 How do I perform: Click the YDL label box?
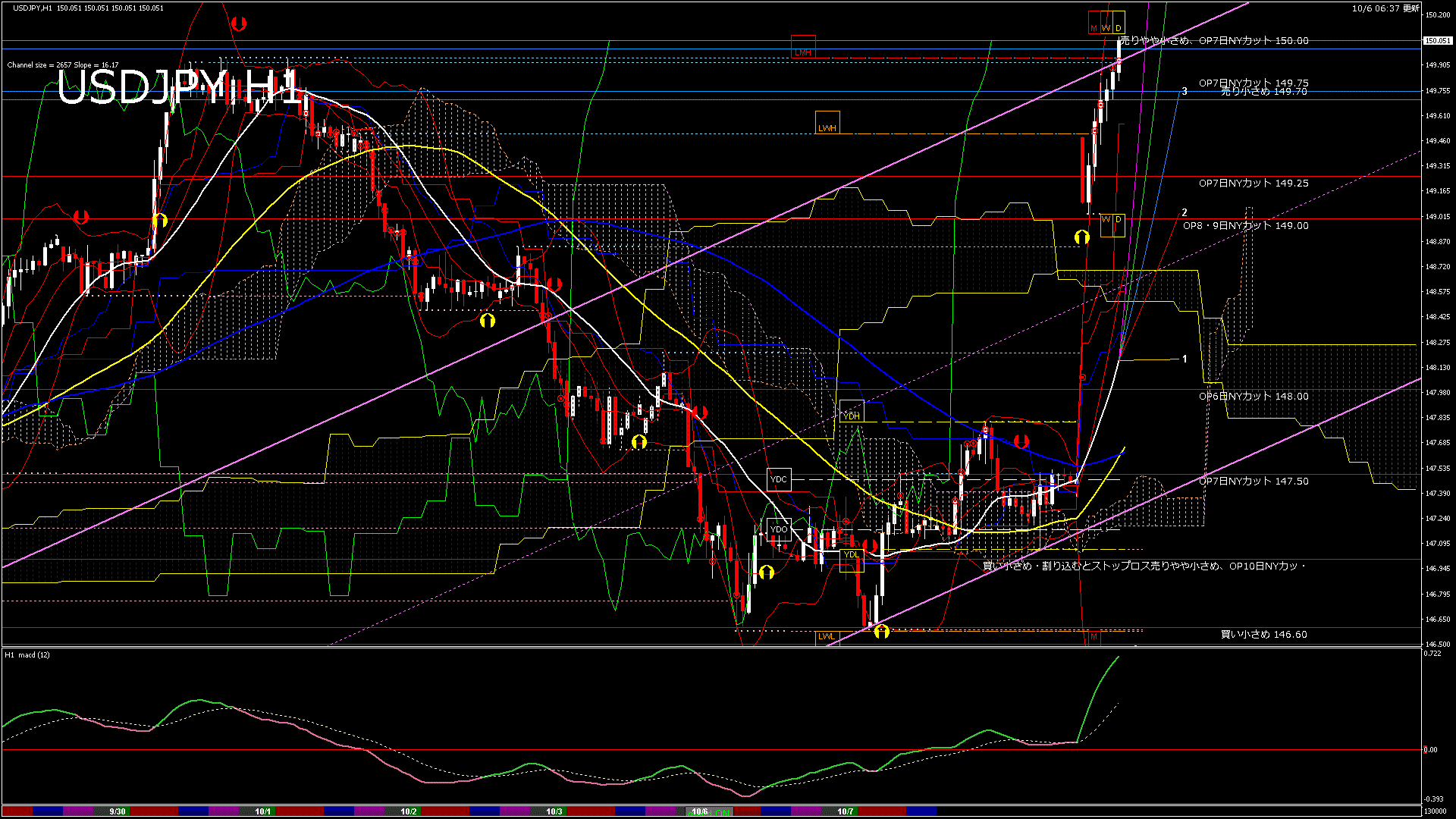tap(852, 558)
